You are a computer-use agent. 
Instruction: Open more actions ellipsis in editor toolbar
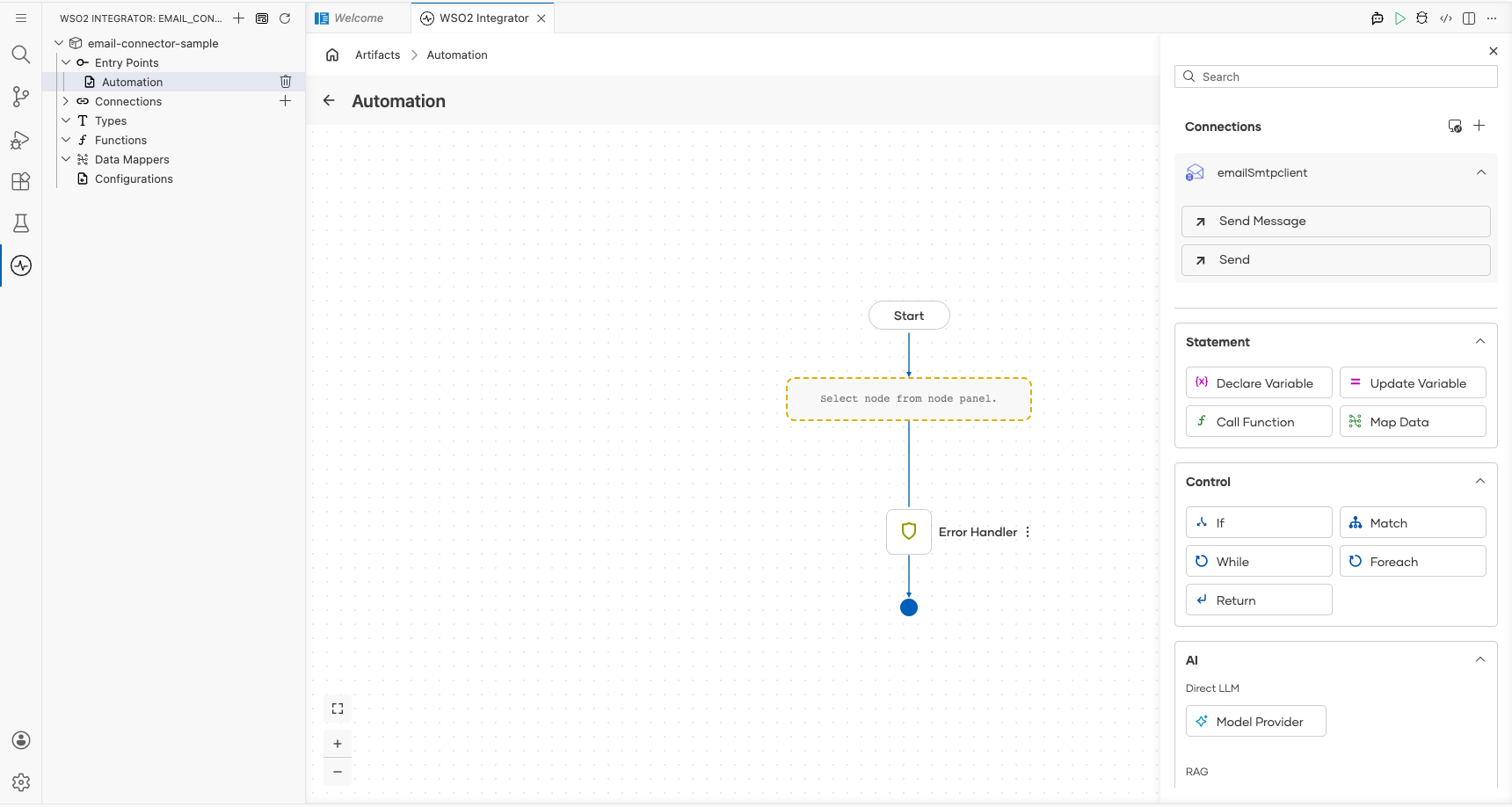point(1492,18)
